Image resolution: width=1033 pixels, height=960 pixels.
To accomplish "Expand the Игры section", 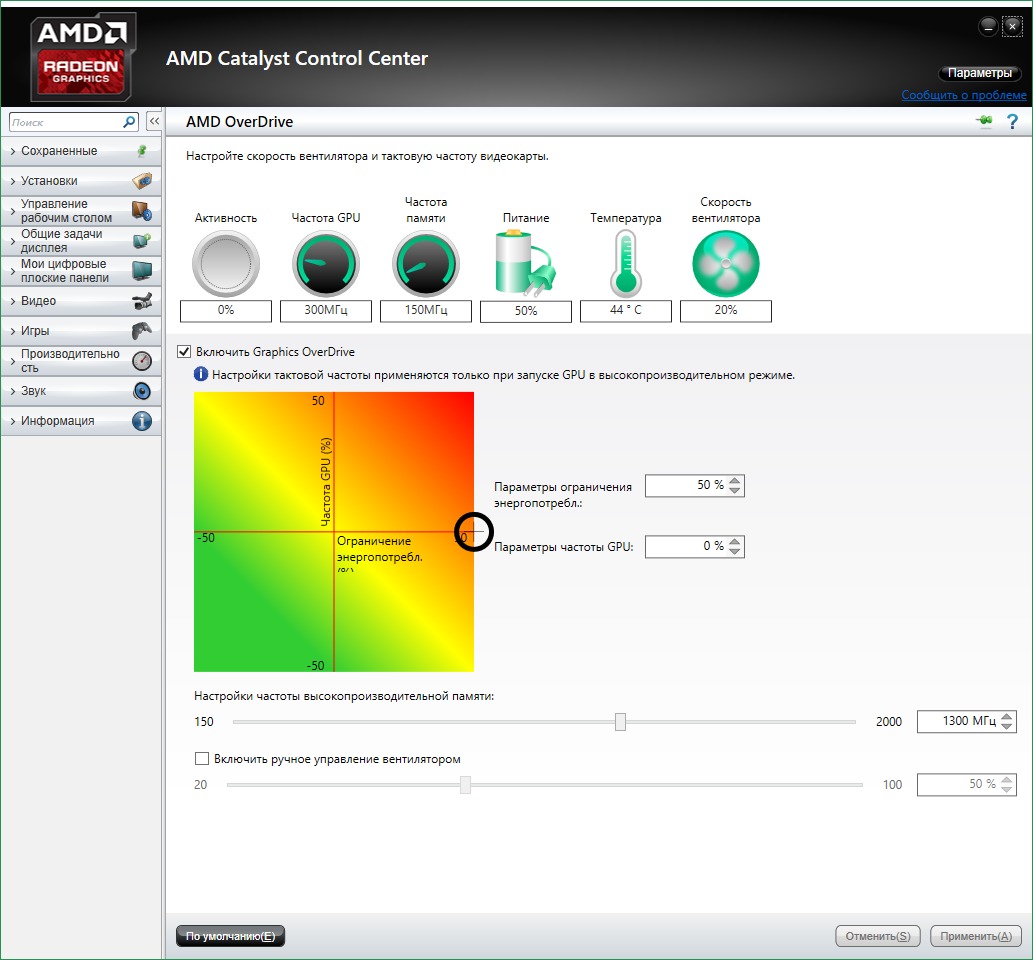I will [13, 331].
